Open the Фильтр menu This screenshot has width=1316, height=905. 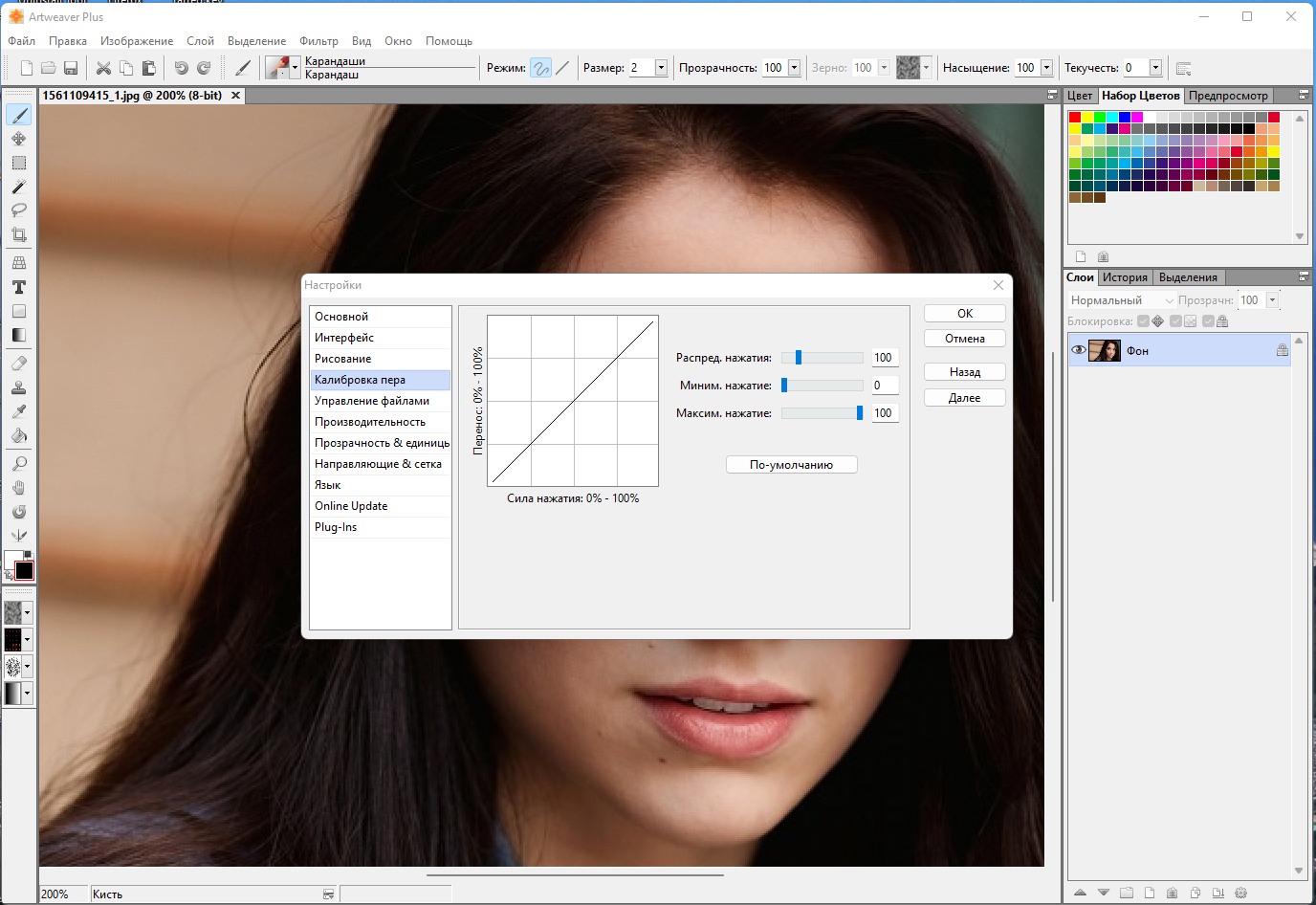(318, 41)
